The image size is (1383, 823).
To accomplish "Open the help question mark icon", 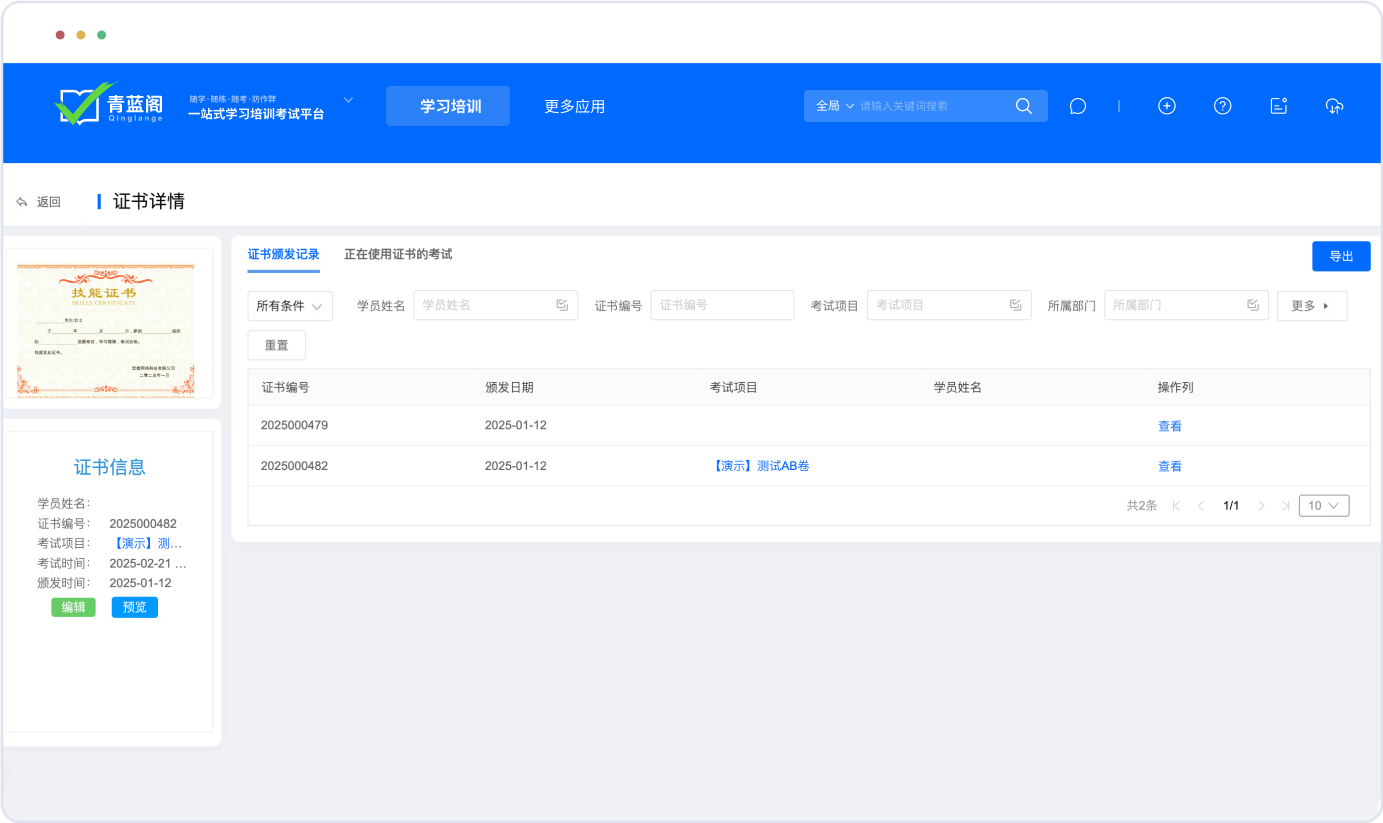I will pos(1222,106).
